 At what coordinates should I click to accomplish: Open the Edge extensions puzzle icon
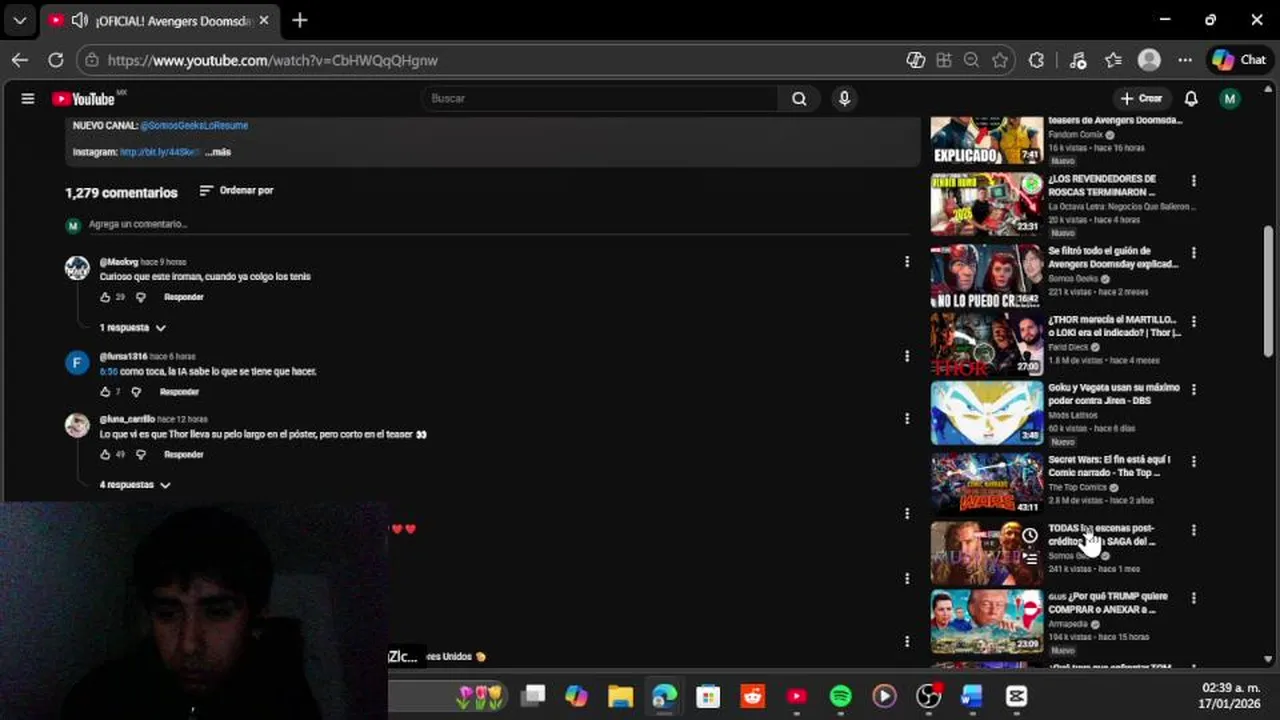click(1037, 60)
